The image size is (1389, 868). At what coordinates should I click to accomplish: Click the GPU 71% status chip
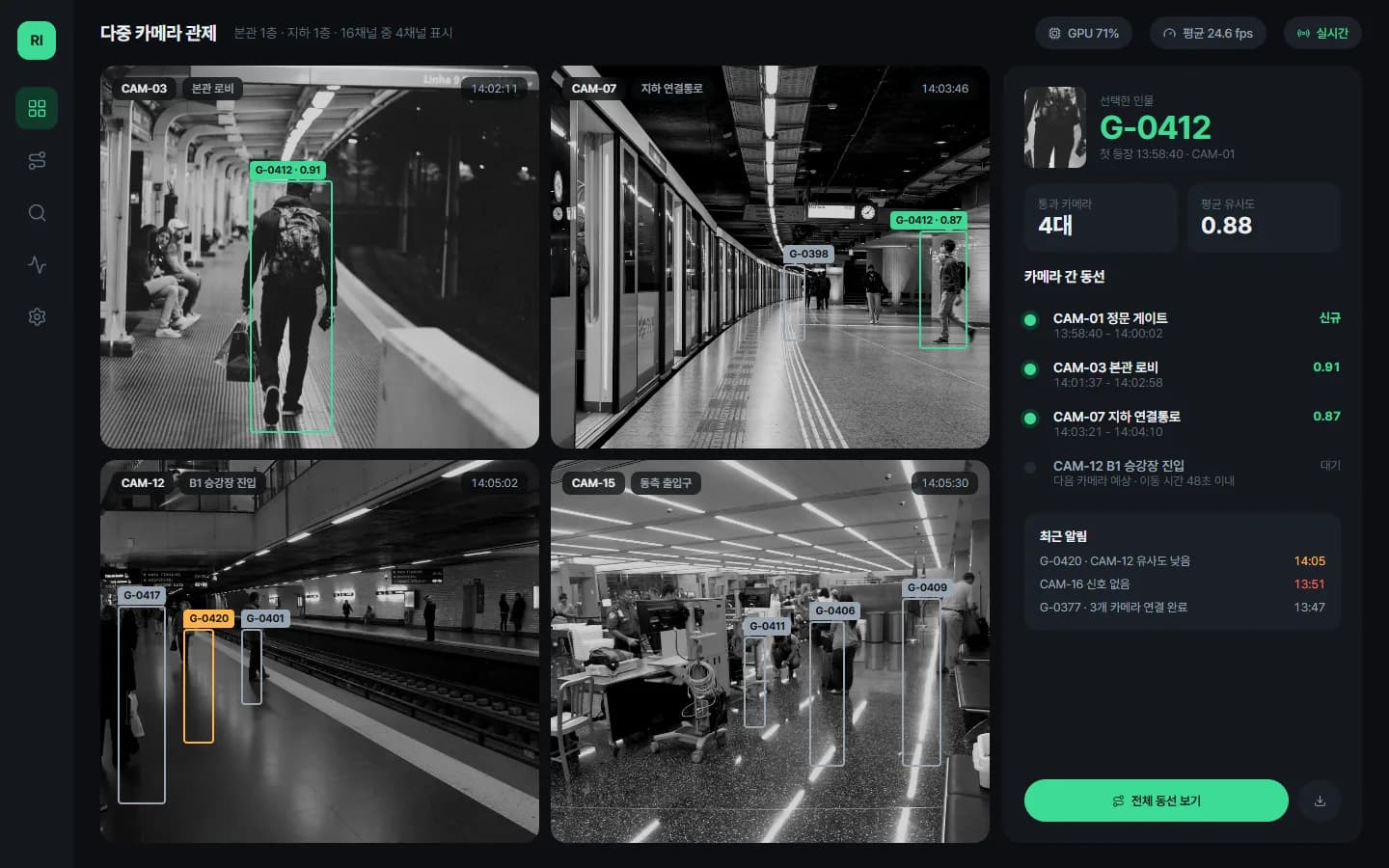point(1084,33)
